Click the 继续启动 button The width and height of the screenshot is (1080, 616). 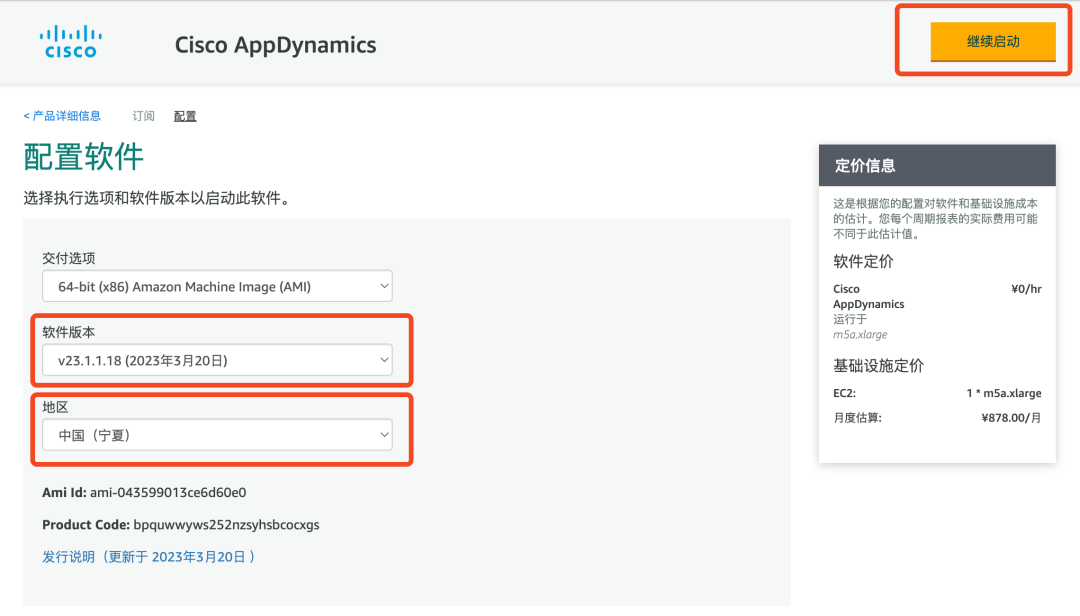[x=992, y=42]
